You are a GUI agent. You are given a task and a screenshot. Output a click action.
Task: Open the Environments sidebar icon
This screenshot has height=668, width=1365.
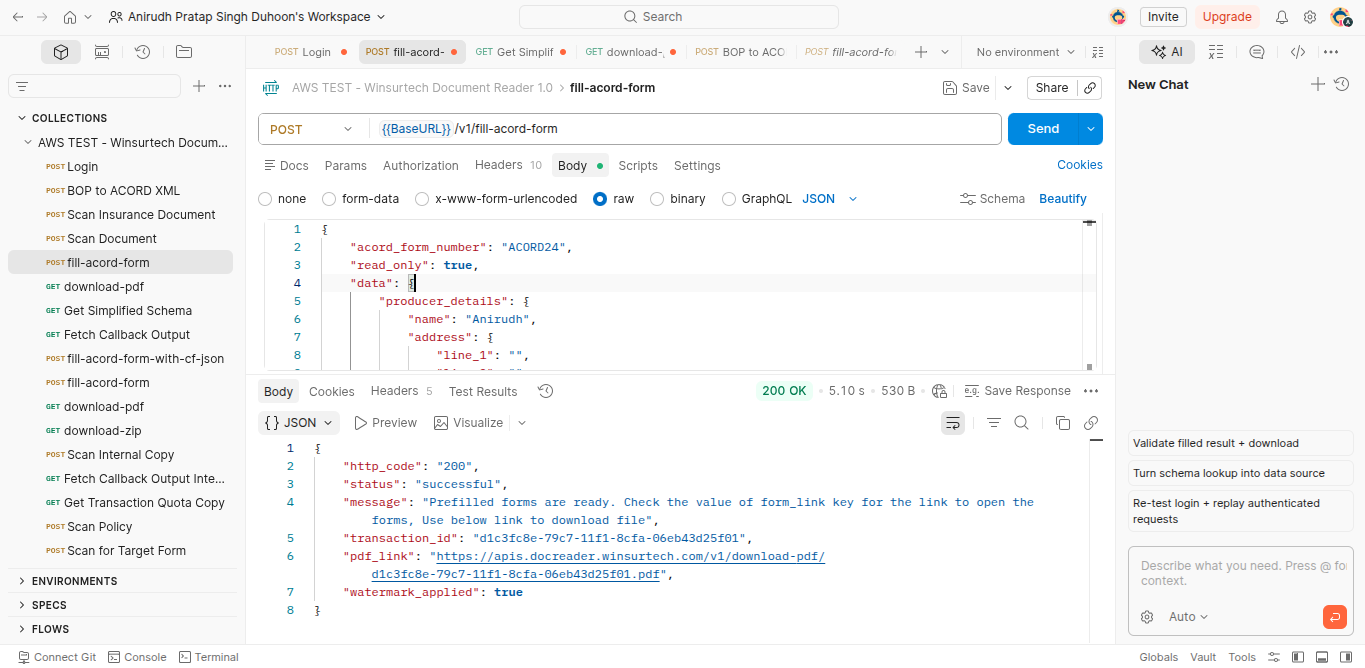[101, 52]
